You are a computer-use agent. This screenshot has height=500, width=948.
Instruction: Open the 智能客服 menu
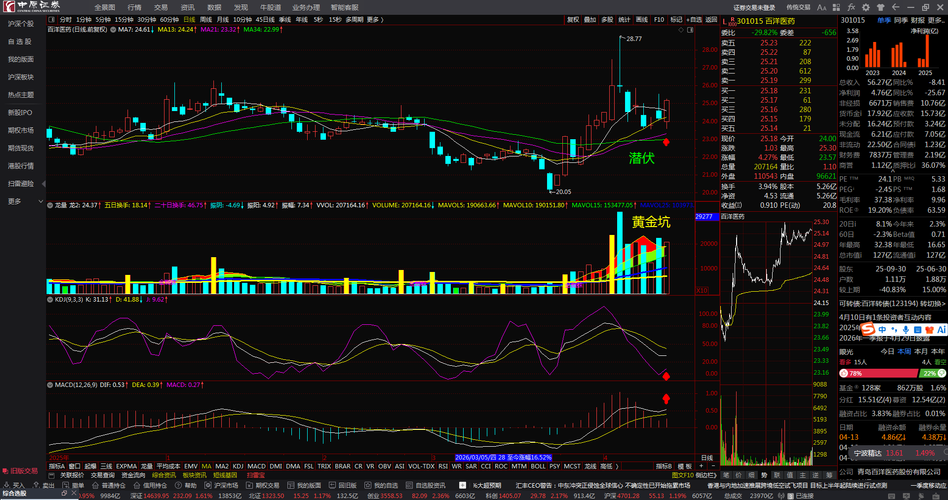click(344, 8)
